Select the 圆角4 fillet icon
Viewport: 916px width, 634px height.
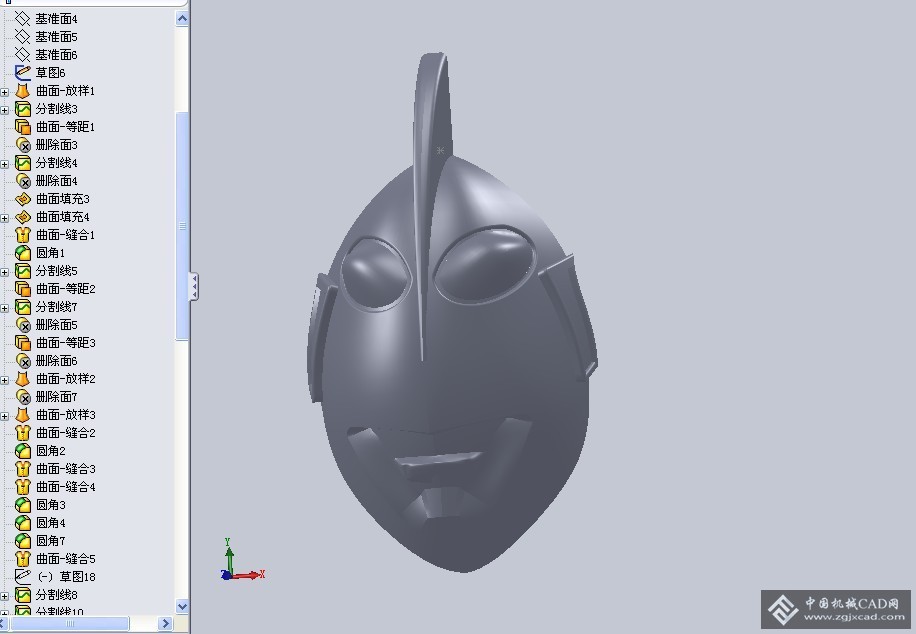tap(22, 523)
